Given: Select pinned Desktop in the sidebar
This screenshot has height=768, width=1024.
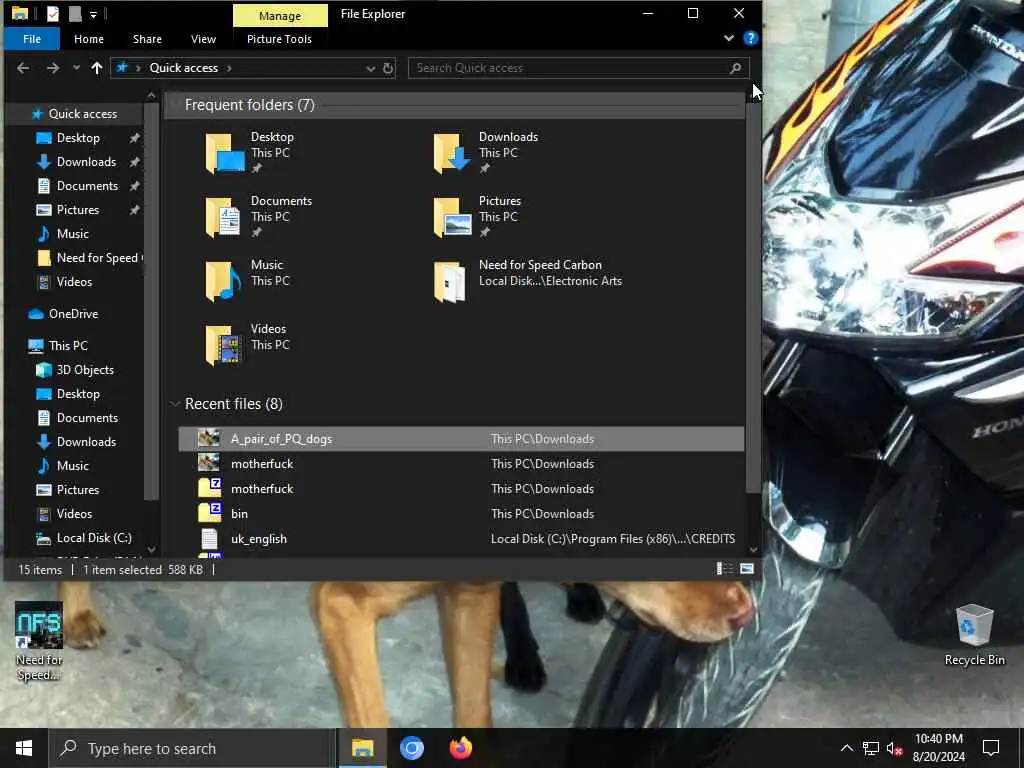Looking at the screenshot, I should pos(78,138).
